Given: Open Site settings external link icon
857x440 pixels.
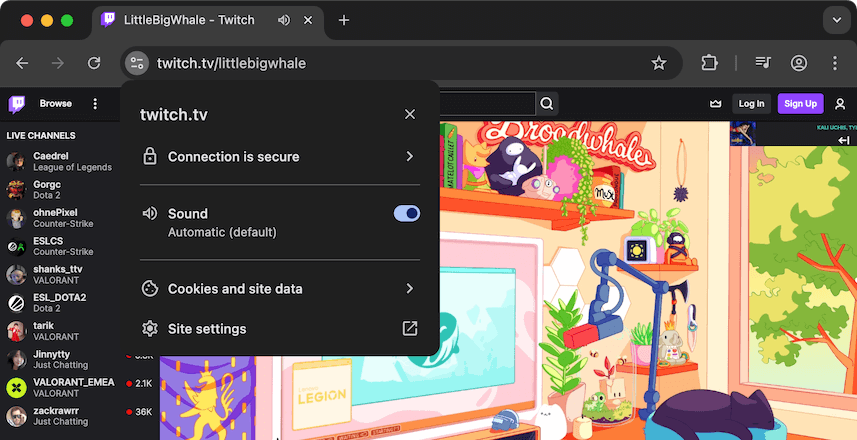Looking at the screenshot, I should coord(409,328).
